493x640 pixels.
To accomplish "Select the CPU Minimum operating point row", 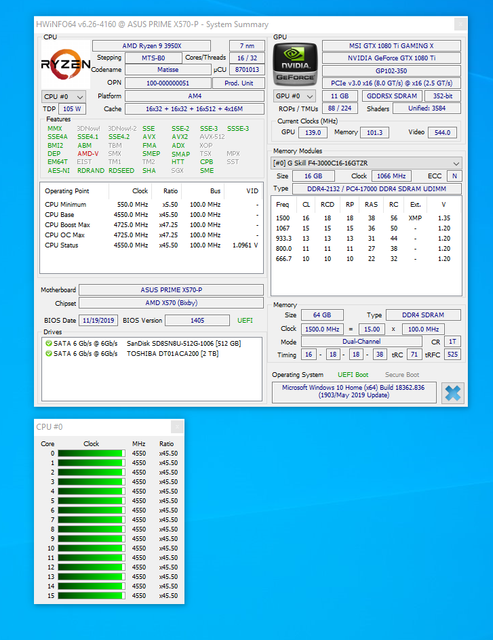I will tap(151, 204).
